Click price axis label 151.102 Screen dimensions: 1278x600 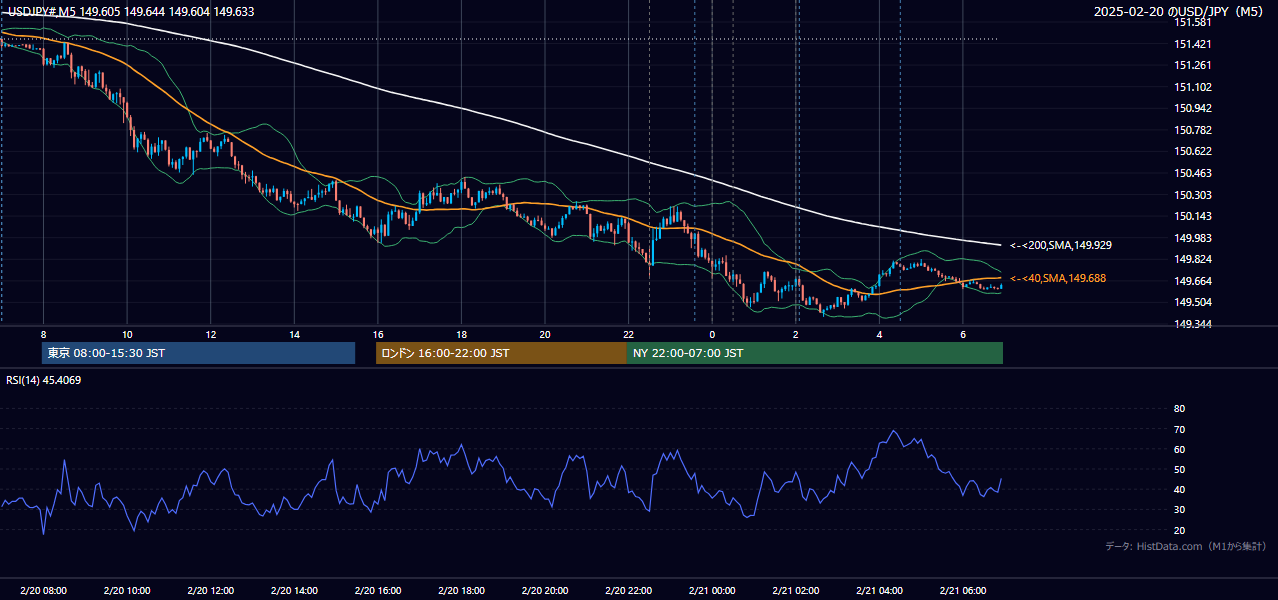[1192, 87]
